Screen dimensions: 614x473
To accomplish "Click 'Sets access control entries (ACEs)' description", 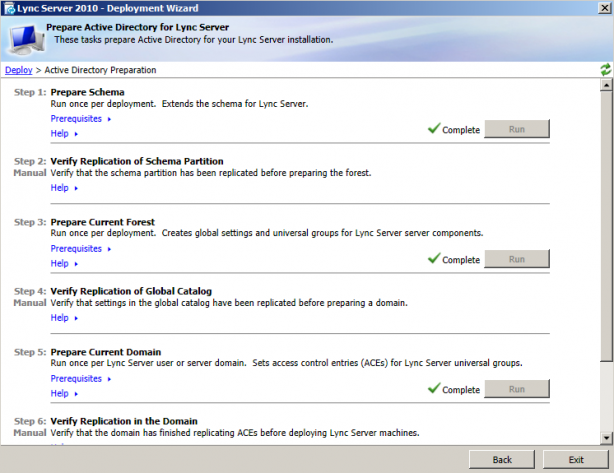I will point(387,363).
